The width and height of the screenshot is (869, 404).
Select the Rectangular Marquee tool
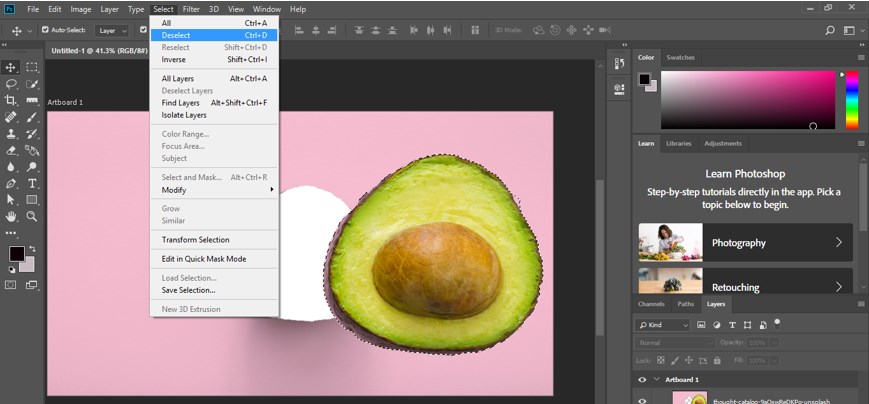(32, 67)
